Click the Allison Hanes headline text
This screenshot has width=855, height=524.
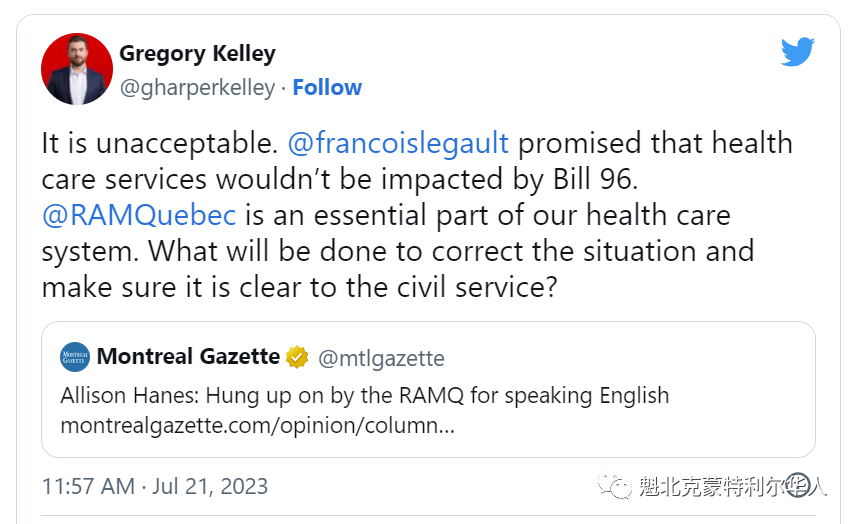(365, 395)
